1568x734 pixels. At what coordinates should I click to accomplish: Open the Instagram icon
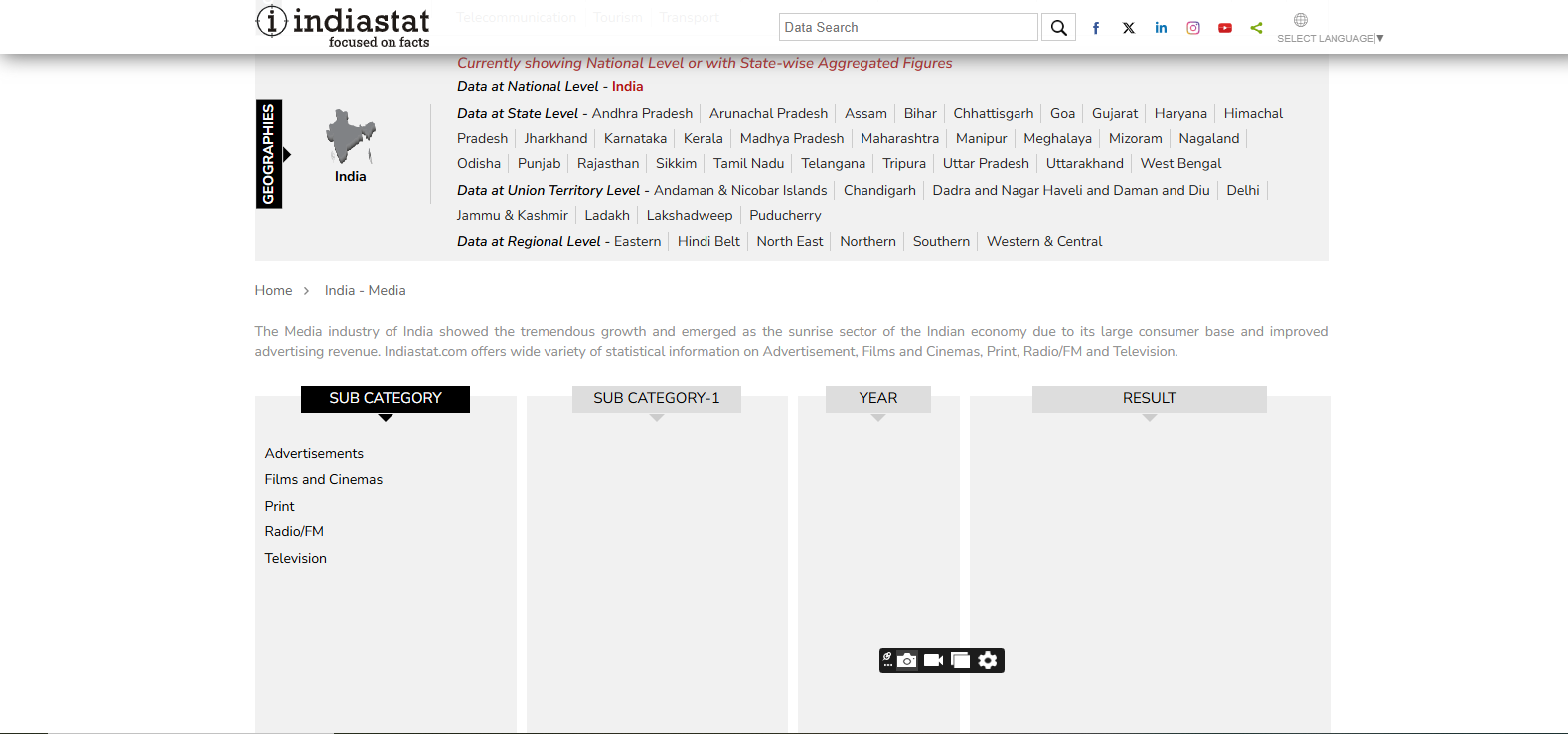pos(1192,28)
